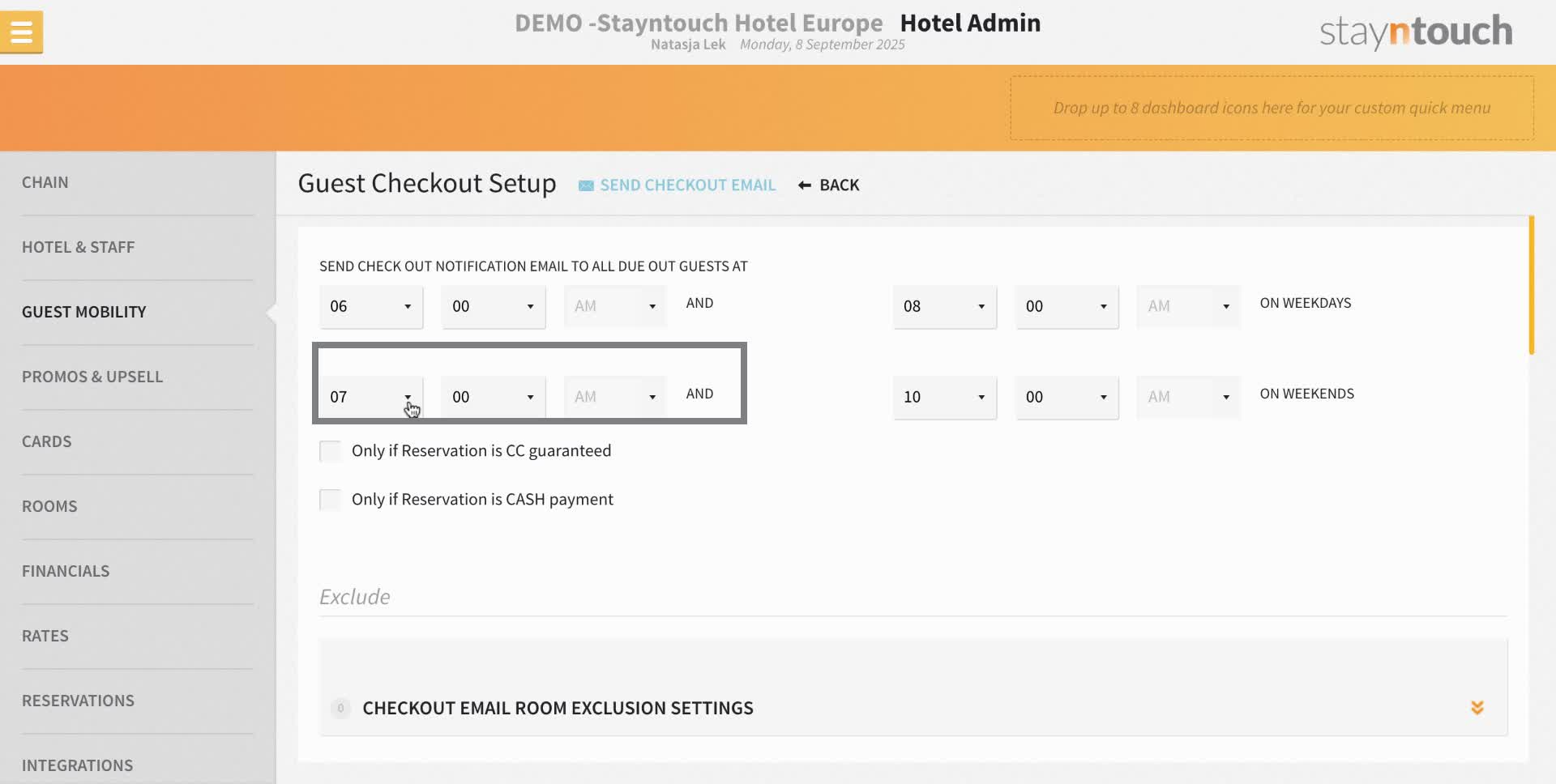This screenshot has height=784, width=1556.
Task: Select GUEST MOBILITY in the sidebar
Action: point(83,311)
